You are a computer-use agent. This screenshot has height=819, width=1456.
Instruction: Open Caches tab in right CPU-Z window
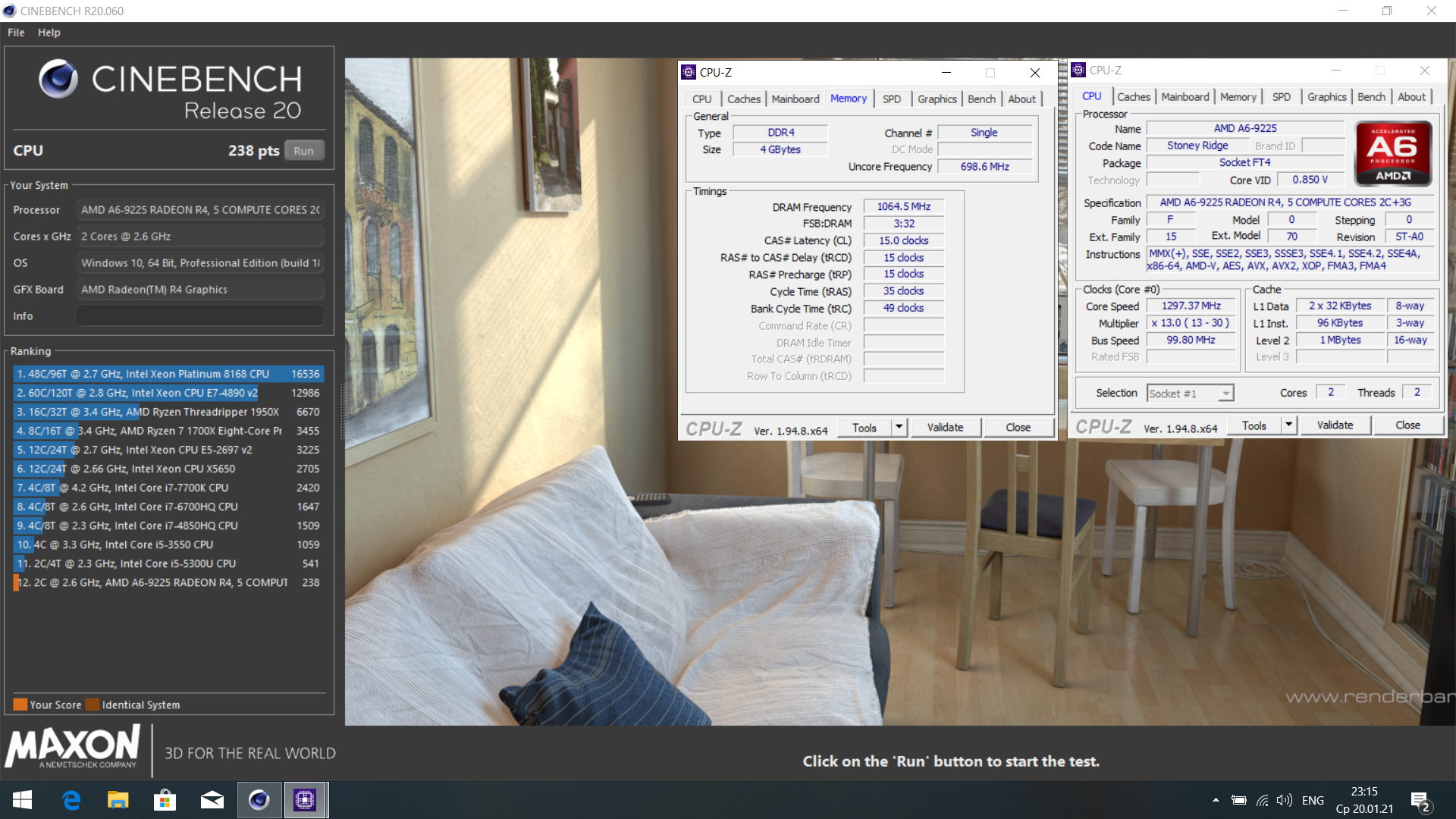point(1134,96)
